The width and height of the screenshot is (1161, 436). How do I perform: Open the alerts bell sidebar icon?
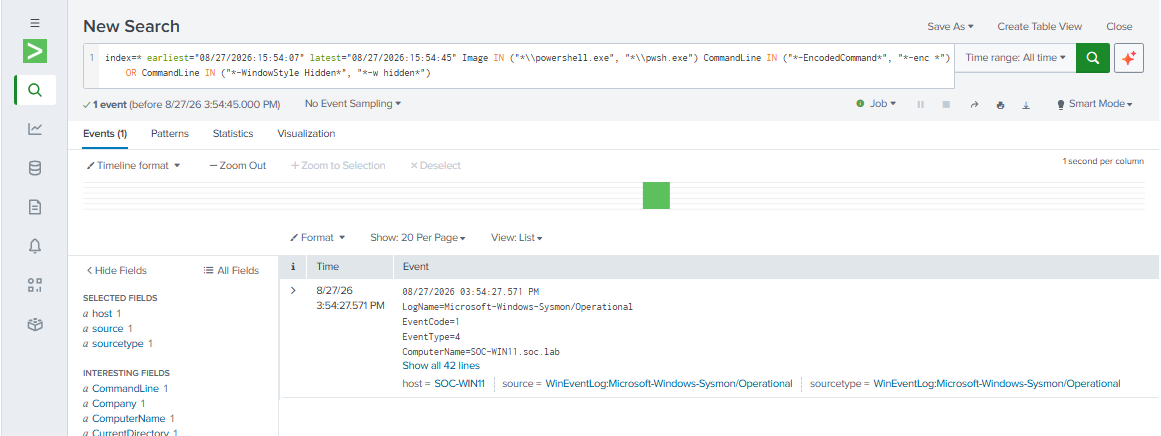coord(35,246)
